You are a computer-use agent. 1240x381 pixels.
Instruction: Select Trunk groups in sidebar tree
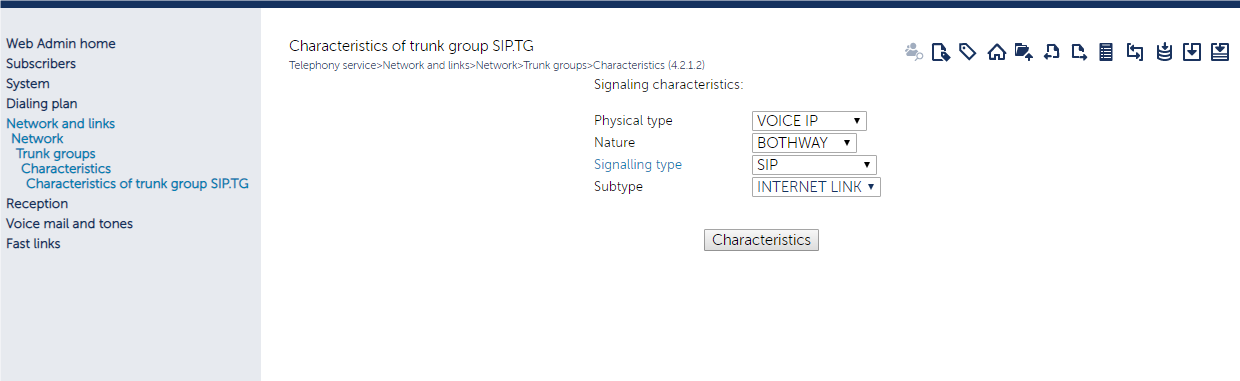[56, 154]
